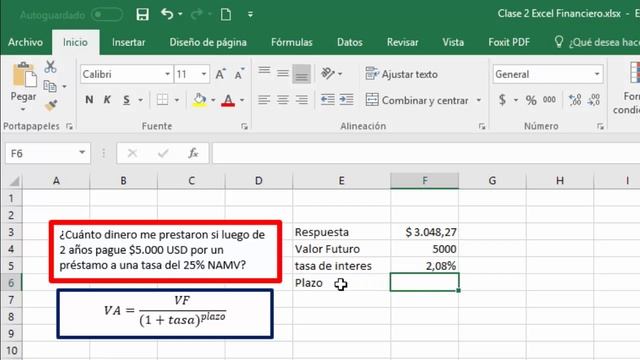
Task: Switch to the Datos tab
Action: click(350, 42)
